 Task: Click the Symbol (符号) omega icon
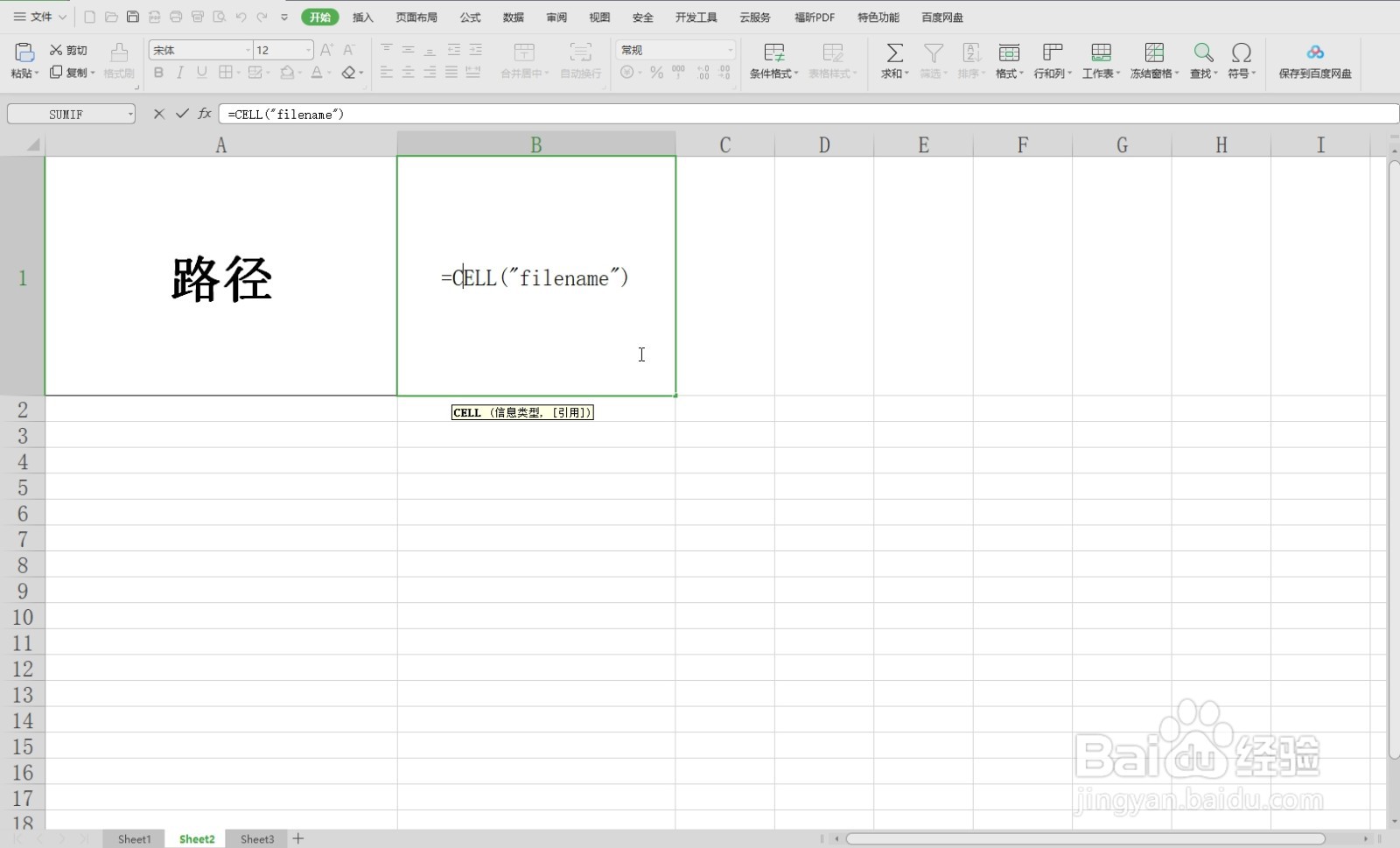[1241, 53]
